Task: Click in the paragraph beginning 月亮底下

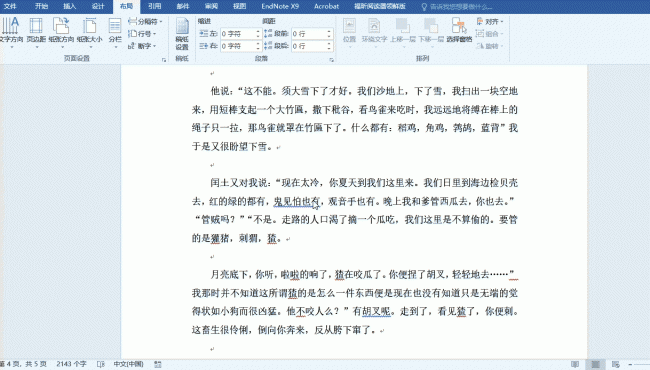Action: 355,302
